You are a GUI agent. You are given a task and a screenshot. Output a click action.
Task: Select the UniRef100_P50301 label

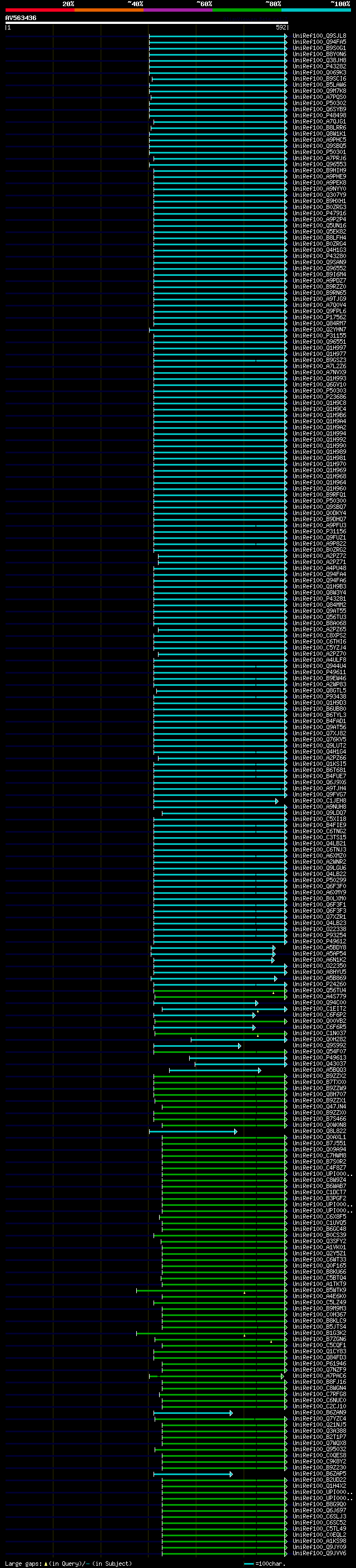pyautogui.click(x=319, y=152)
